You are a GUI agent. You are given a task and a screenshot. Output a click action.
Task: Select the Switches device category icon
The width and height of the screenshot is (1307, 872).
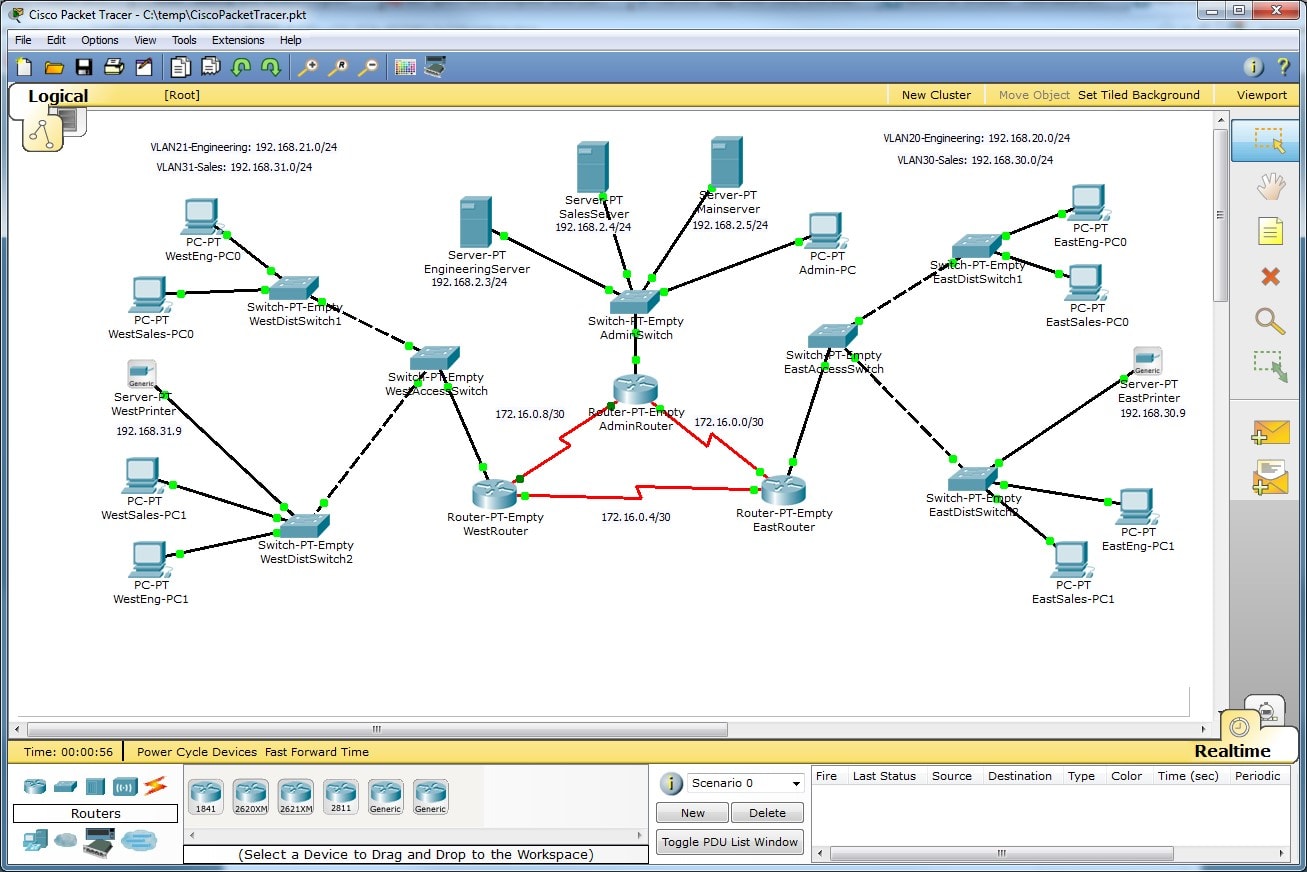65,786
